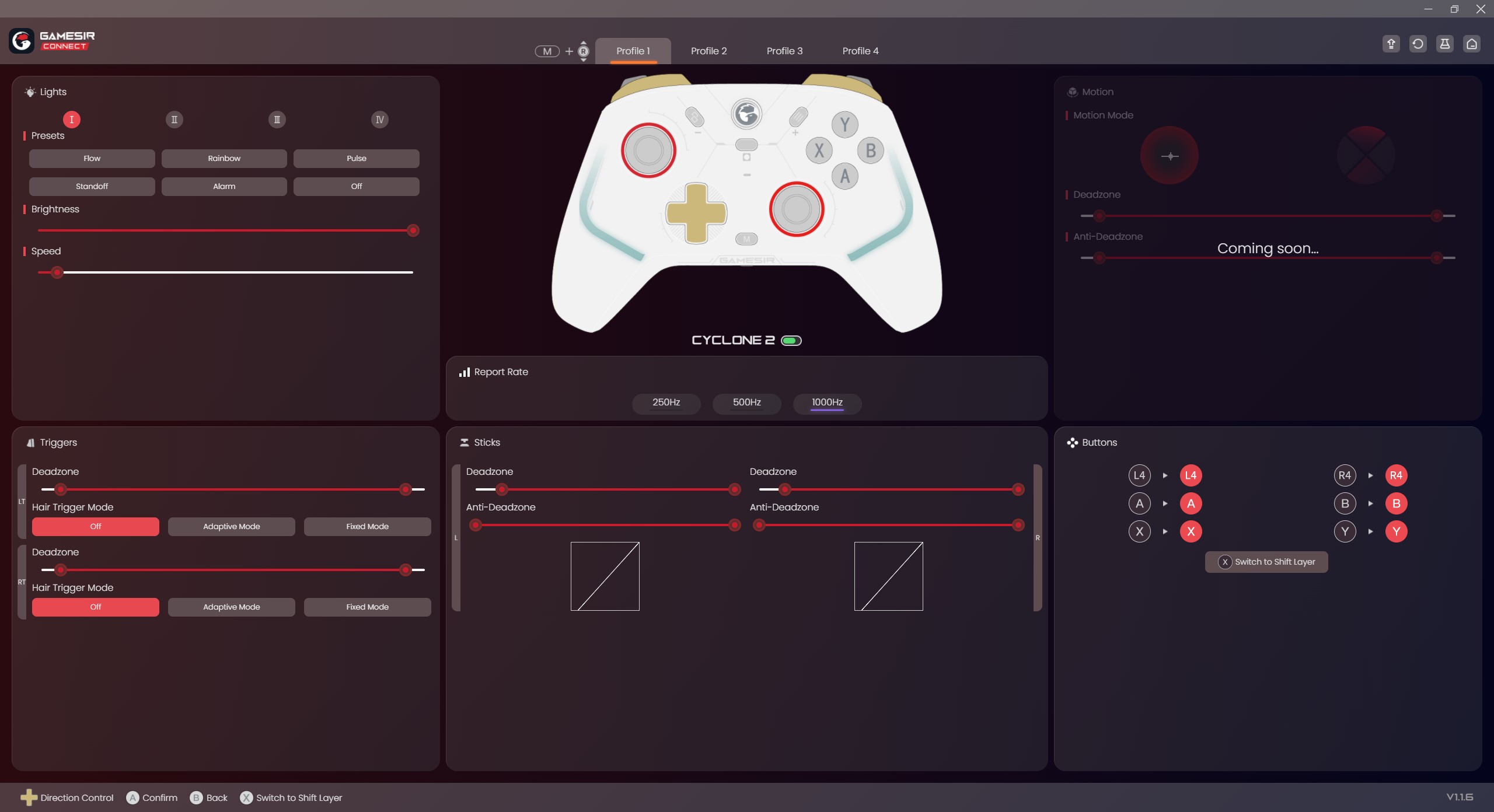Click the outlined L4 source button
This screenshot has width=1494, height=812.
(1139, 475)
